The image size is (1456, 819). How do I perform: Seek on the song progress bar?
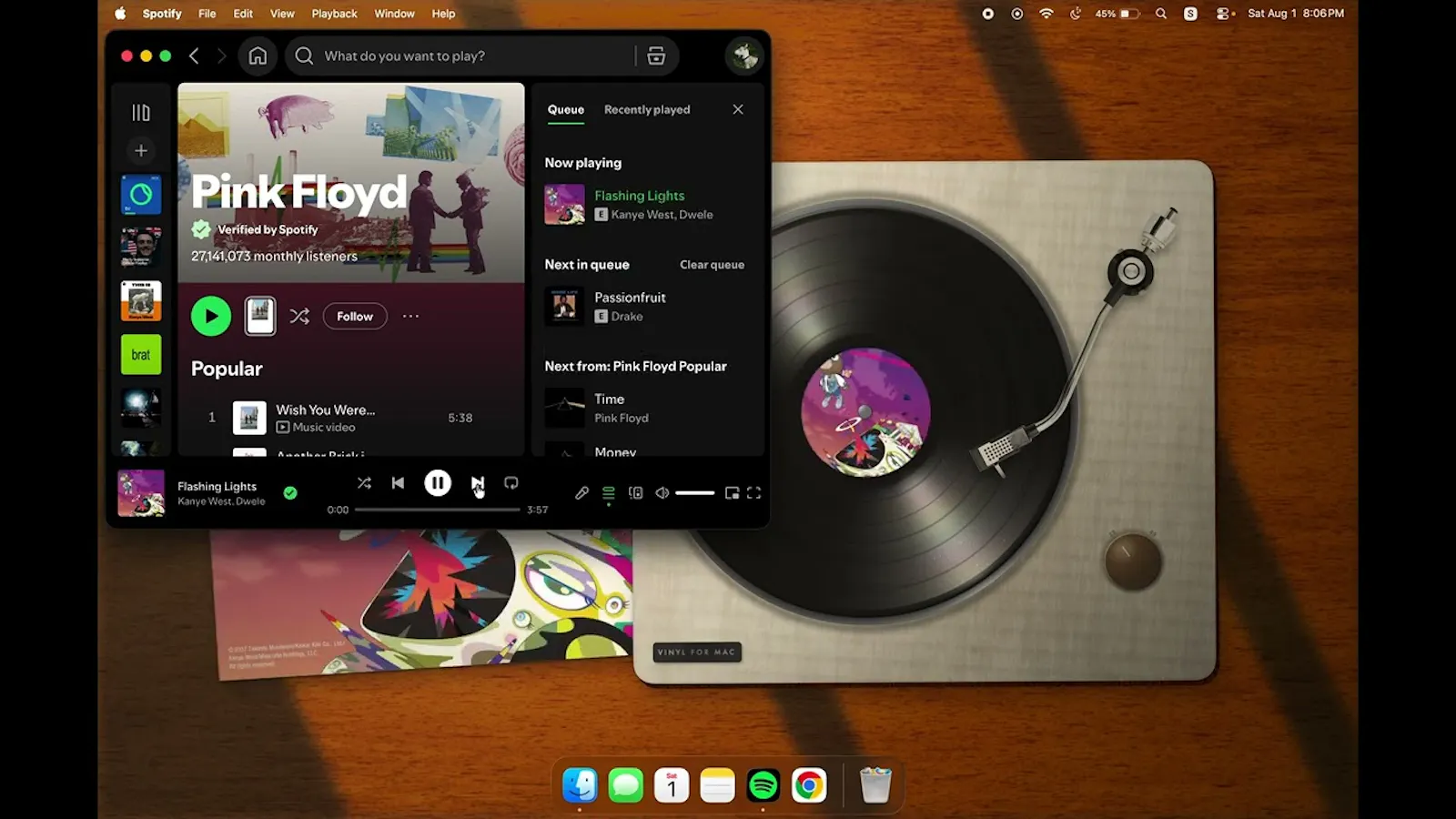438,510
